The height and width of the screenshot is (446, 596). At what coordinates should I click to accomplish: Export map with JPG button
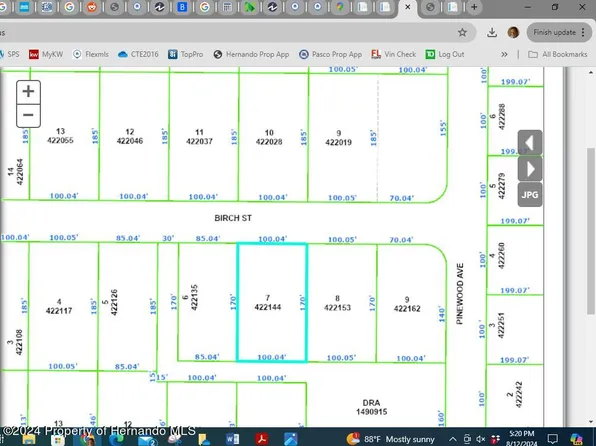coord(530,195)
